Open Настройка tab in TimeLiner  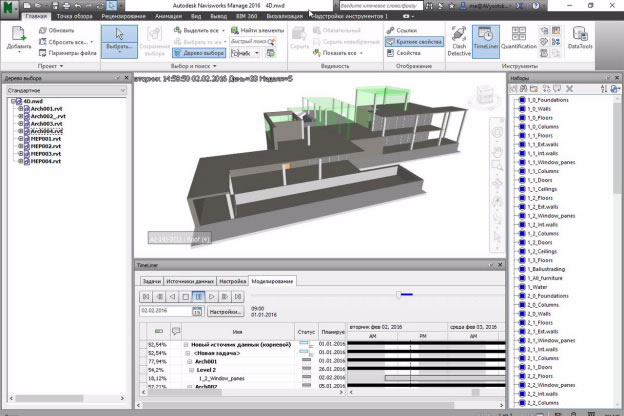[x=232, y=281]
